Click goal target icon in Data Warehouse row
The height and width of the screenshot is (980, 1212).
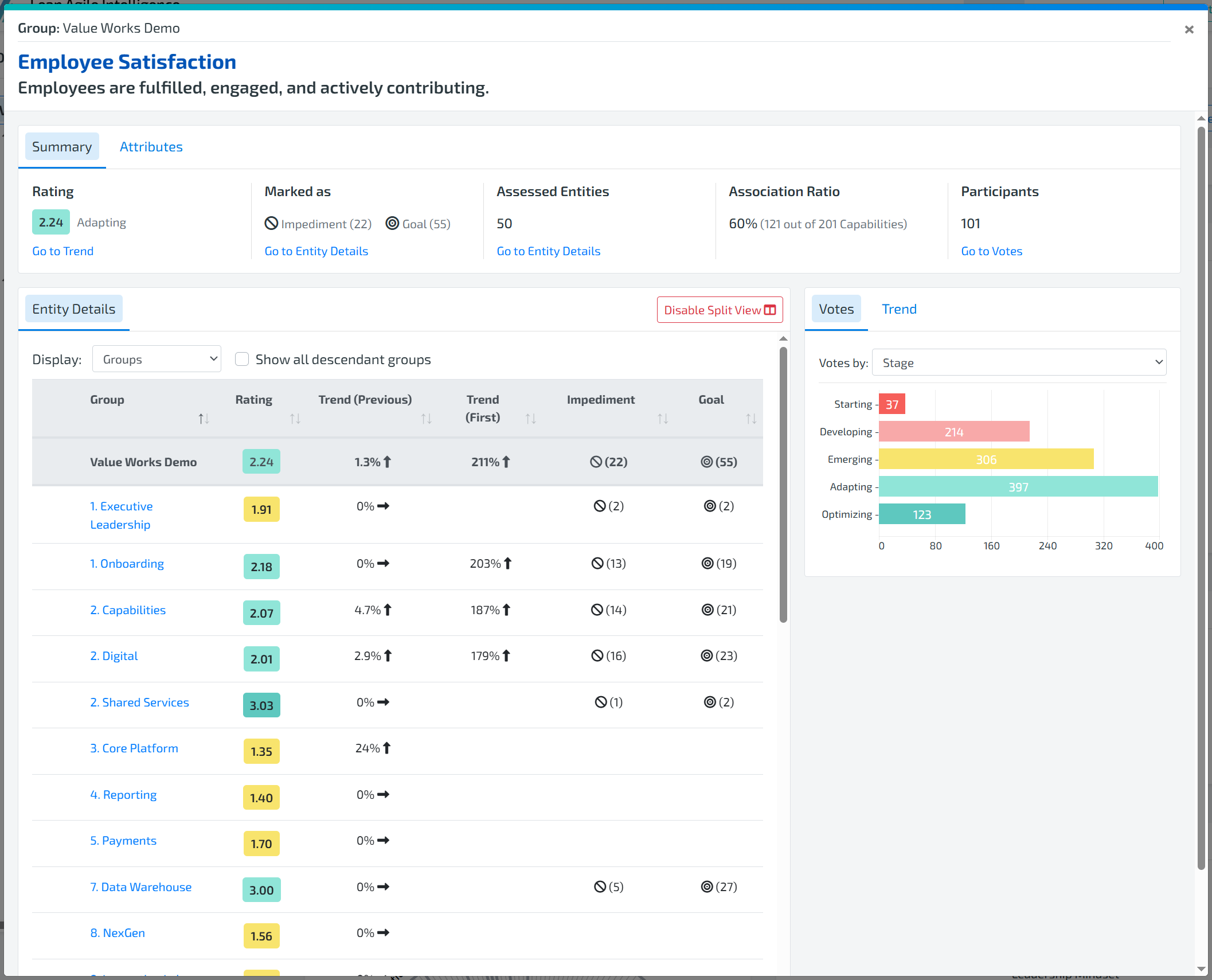[707, 887]
